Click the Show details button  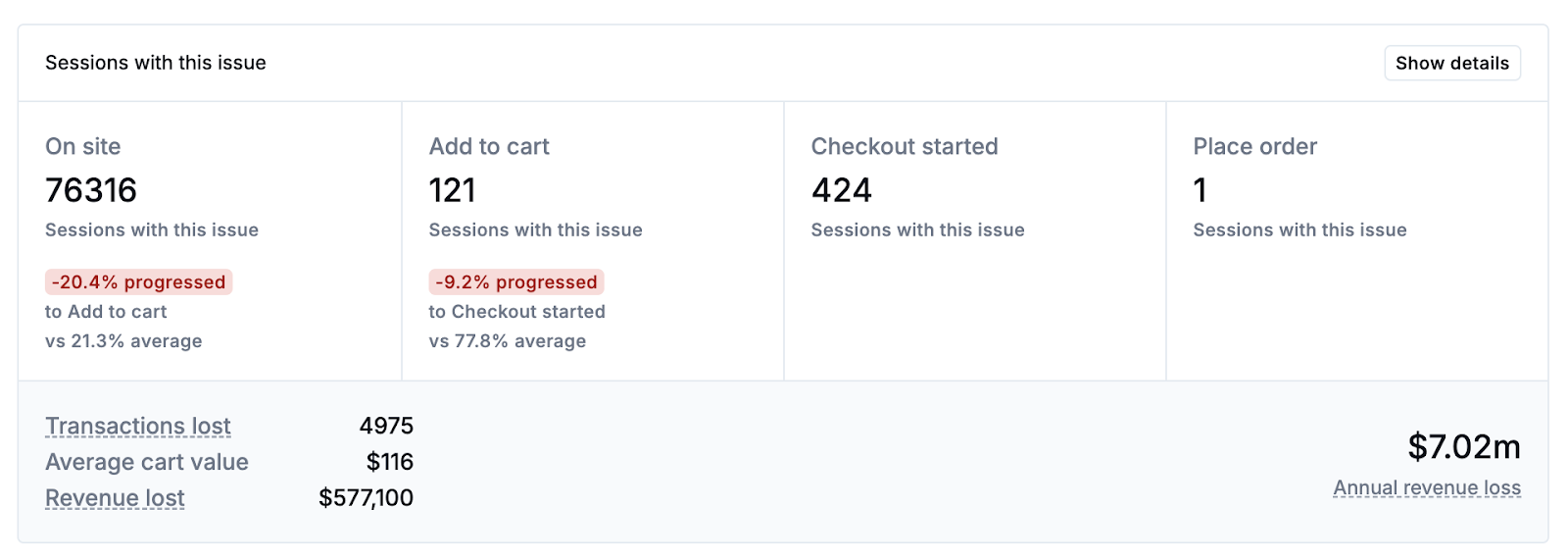pyautogui.click(x=1451, y=64)
